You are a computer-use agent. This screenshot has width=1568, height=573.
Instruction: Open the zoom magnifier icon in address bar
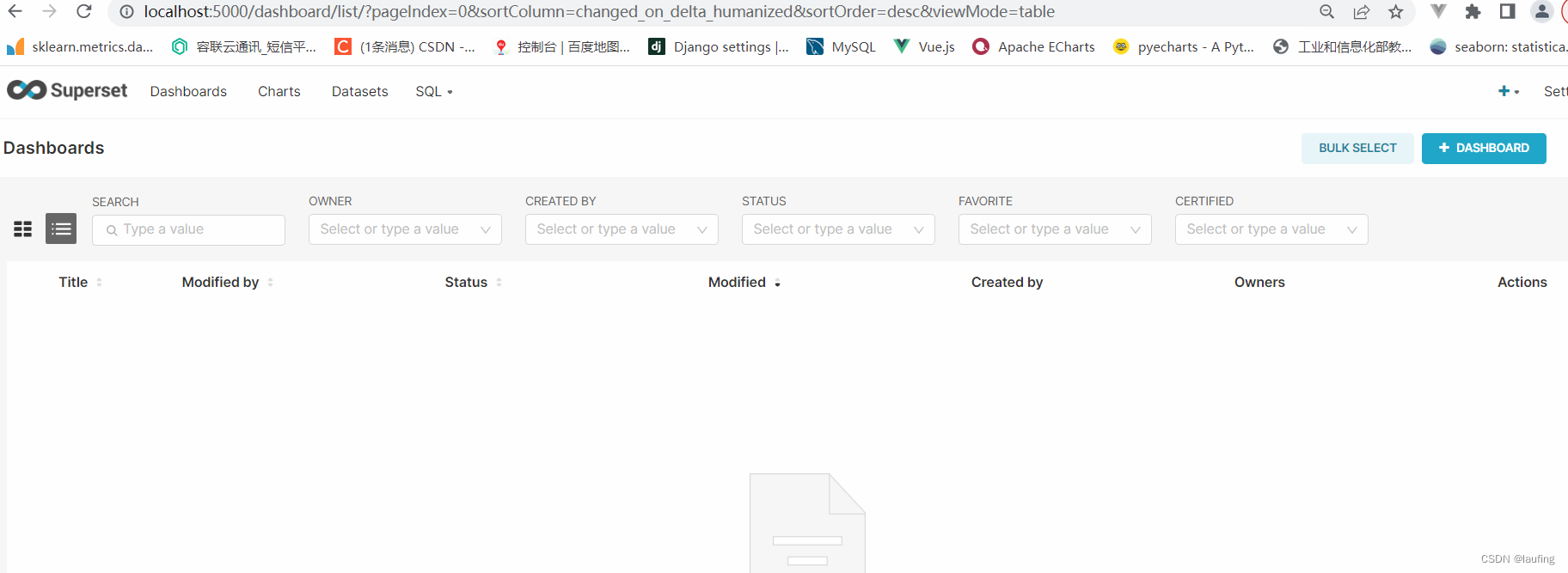(x=1326, y=12)
